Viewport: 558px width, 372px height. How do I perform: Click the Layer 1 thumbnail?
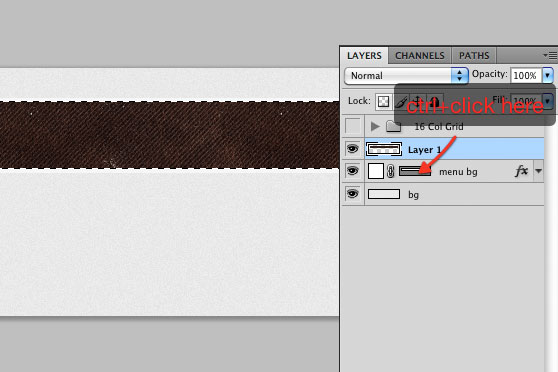click(x=384, y=149)
